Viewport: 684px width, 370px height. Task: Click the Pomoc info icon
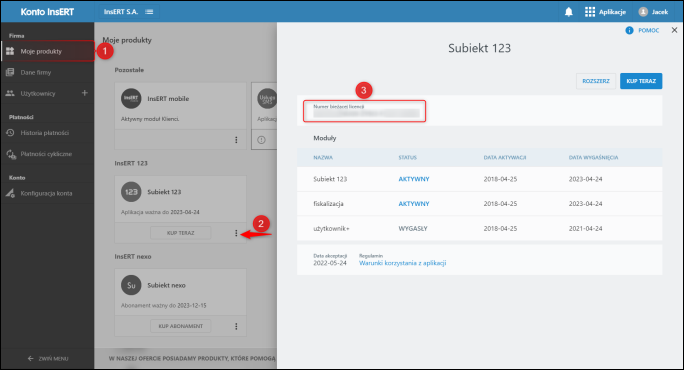point(629,30)
